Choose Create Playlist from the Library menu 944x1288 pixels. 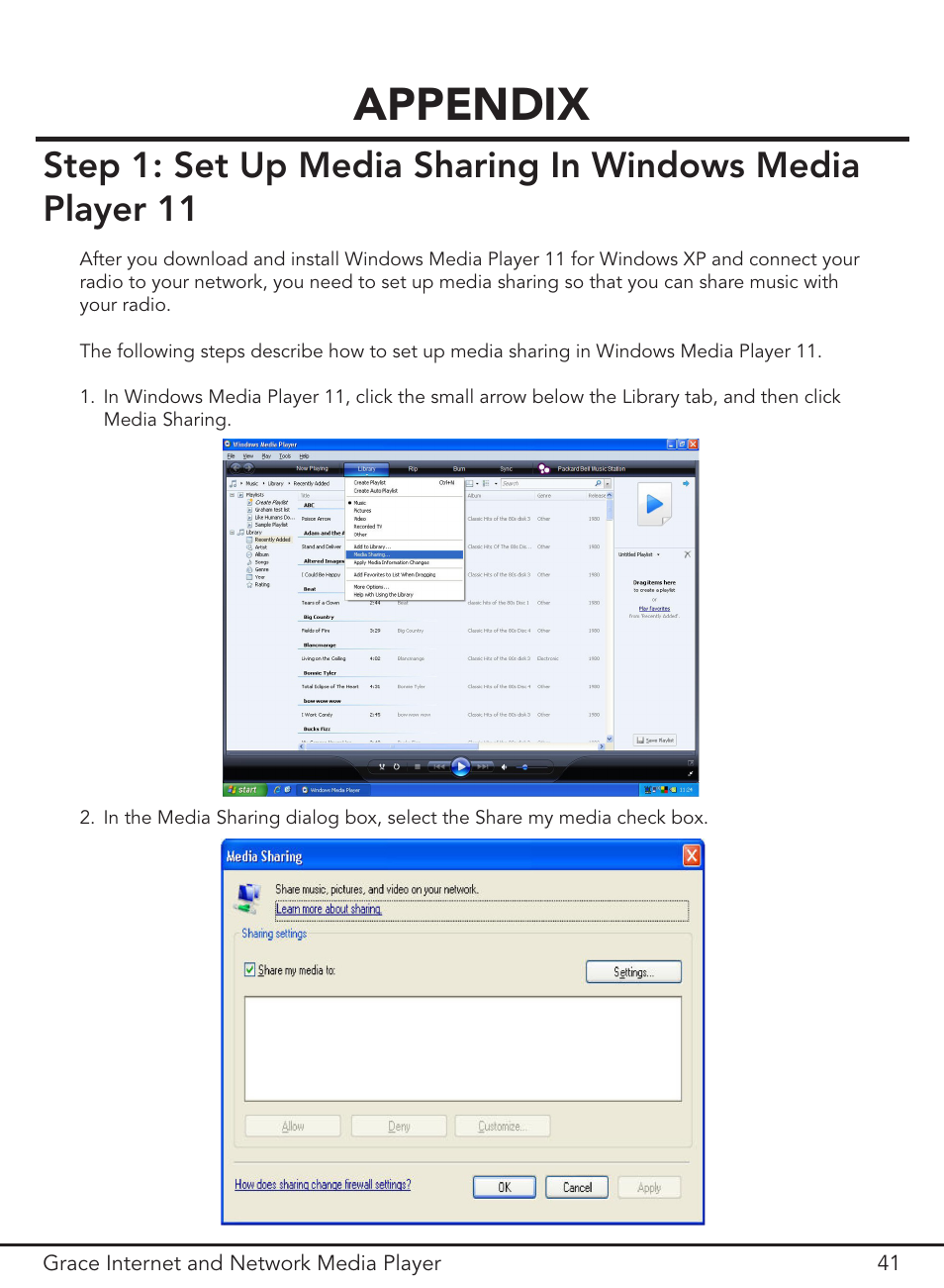pyautogui.click(x=405, y=482)
